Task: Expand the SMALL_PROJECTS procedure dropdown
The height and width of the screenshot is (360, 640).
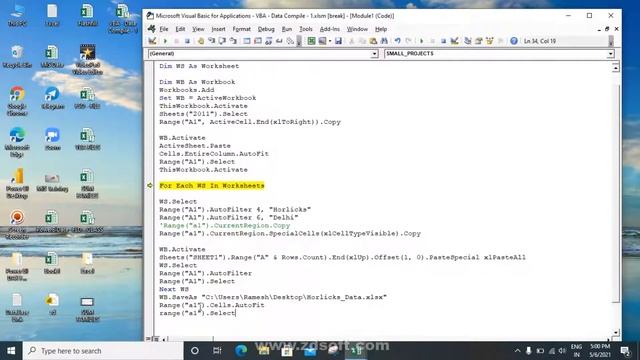Action: tap(611, 54)
